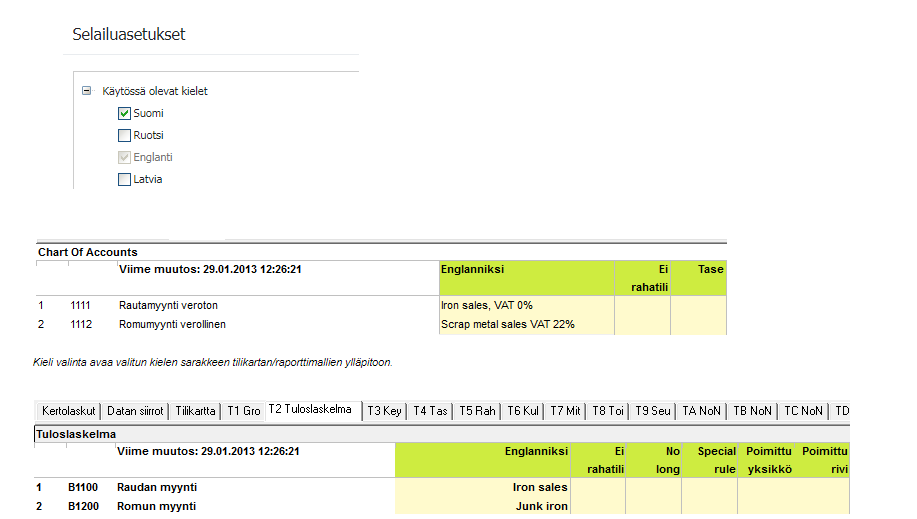Open the T9 Seu tab

[653, 411]
